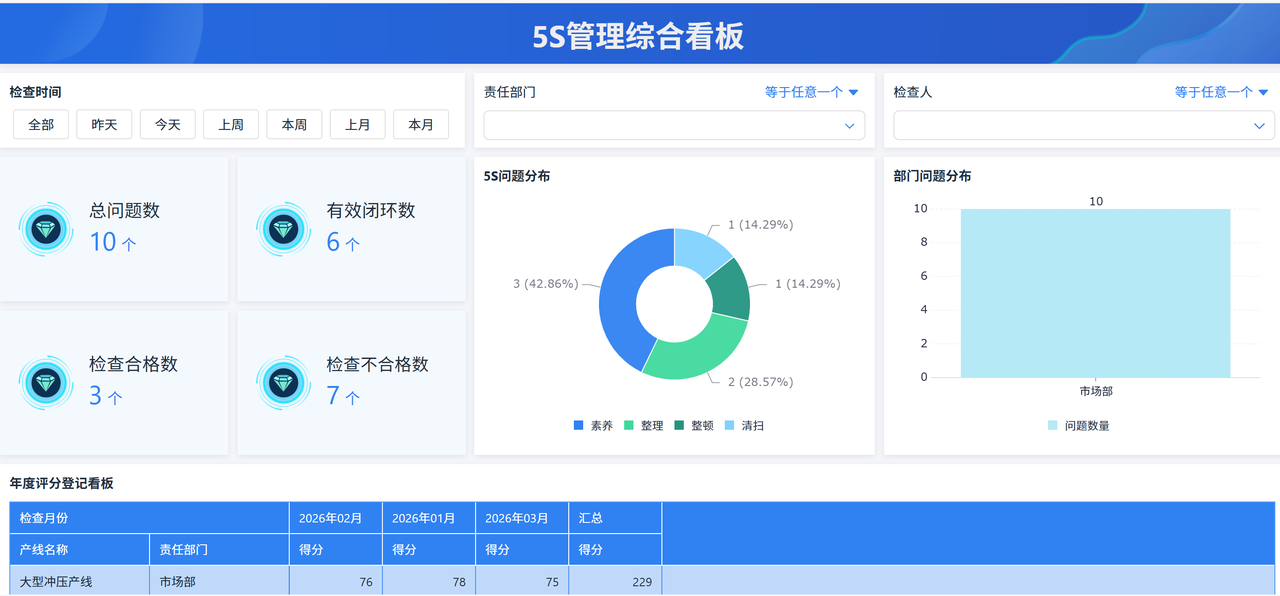The width and height of the screenshot is (1280, 596).
Task: Toggle 整顿 legend swatch
Action: (680, 425)
